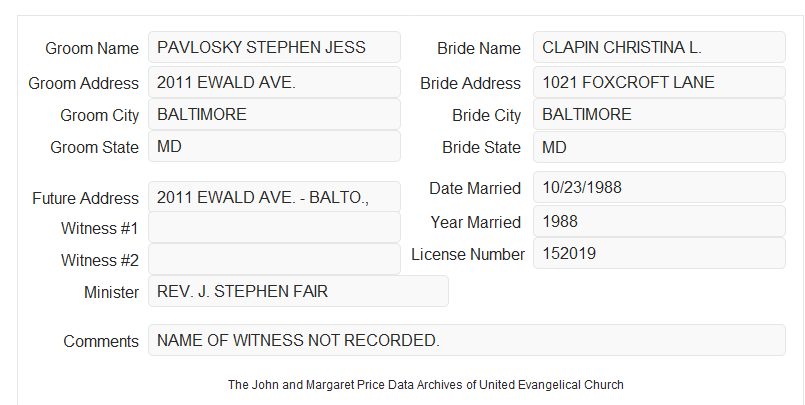Click the Groom State field showing MD
This screenshot has height=405, width=805.
274,146
